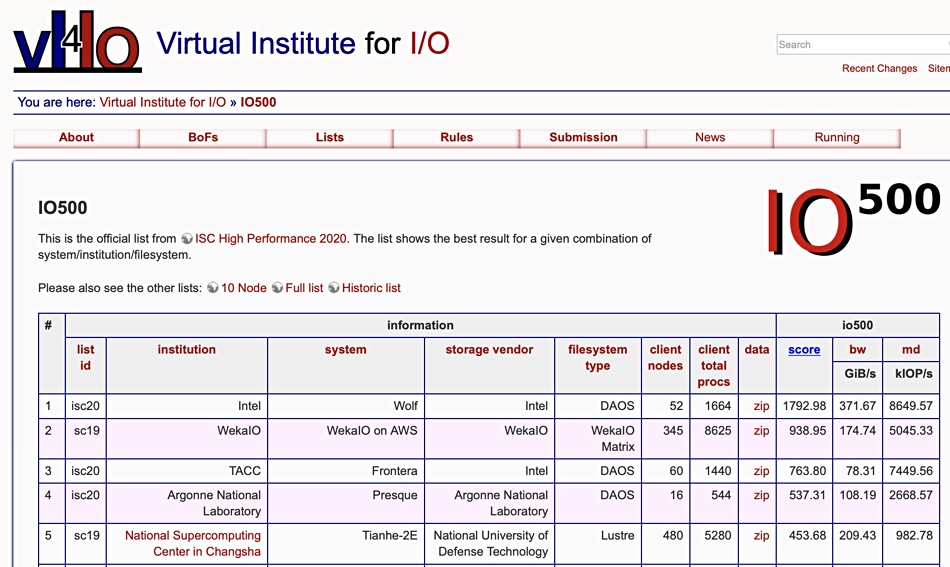Open the News menu tab
Image resolution: width=950 pixels, height=567 pixels.
coord(710,138)
